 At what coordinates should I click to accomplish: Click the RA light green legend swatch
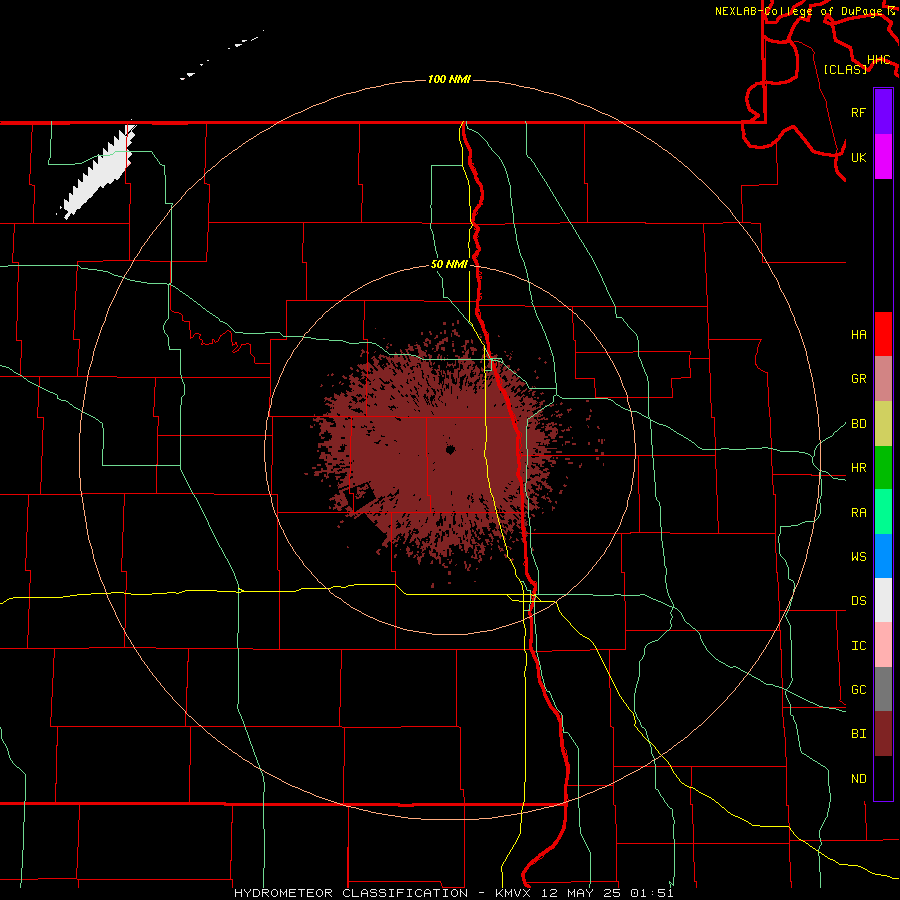(883, 512)
